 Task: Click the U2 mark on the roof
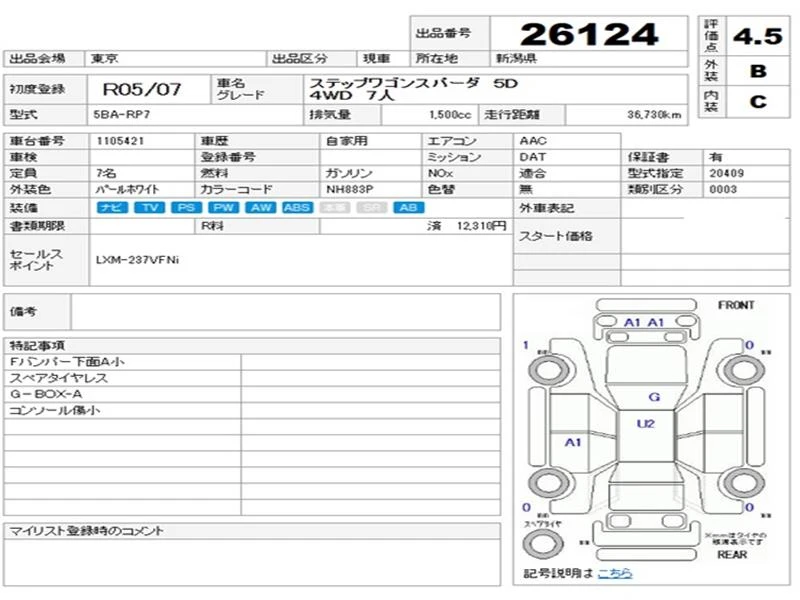[x=645, y=423]
